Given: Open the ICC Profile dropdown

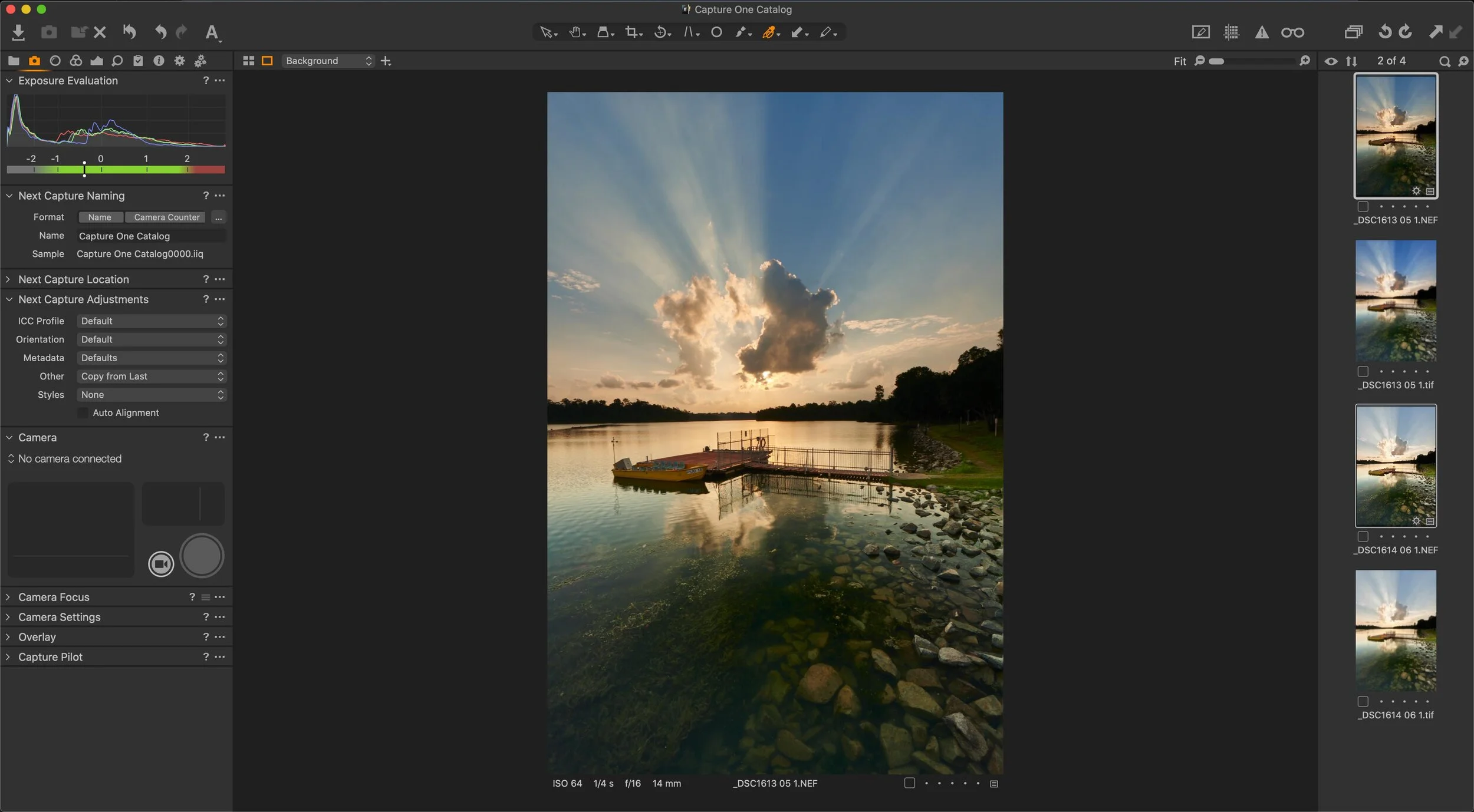Looking at the screenshot, I should click(152, 321).
